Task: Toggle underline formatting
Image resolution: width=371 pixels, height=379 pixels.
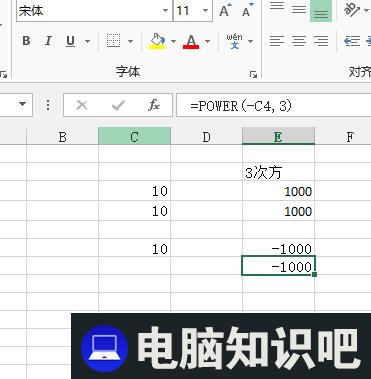Action: coord(70,41)
